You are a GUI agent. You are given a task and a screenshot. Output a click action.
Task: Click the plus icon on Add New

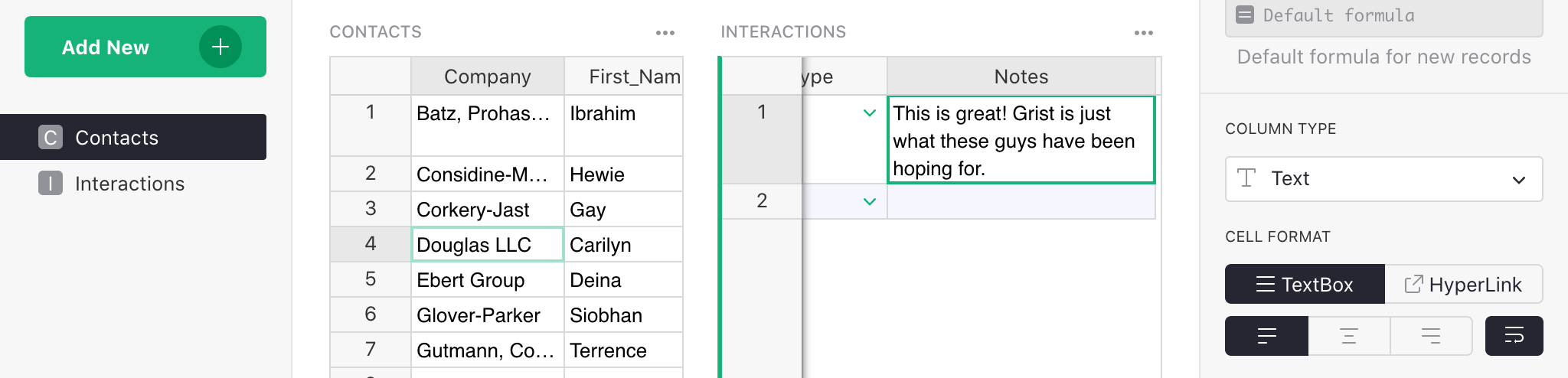(220, 47)
